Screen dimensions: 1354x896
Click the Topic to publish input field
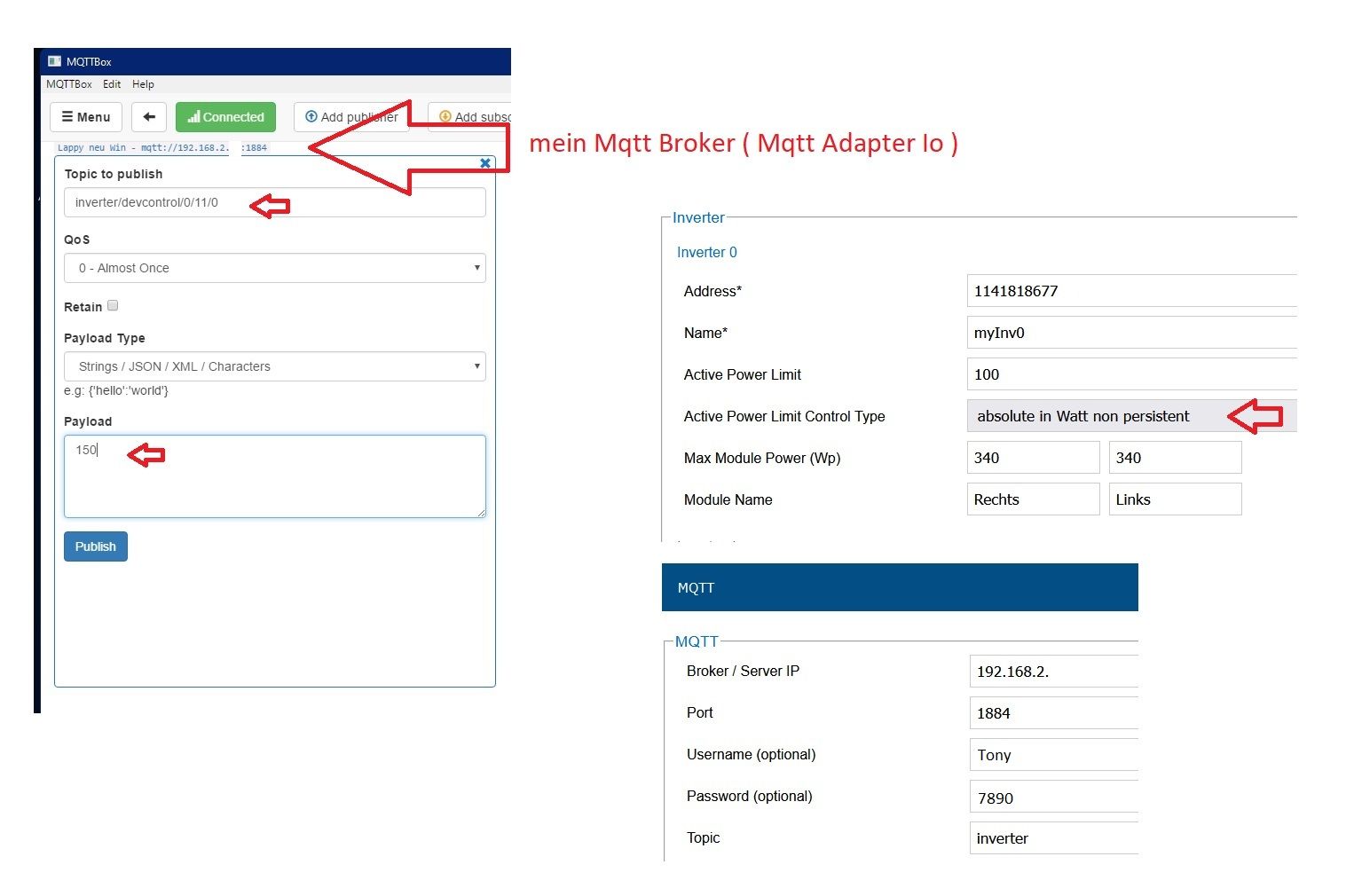point(275,202)
